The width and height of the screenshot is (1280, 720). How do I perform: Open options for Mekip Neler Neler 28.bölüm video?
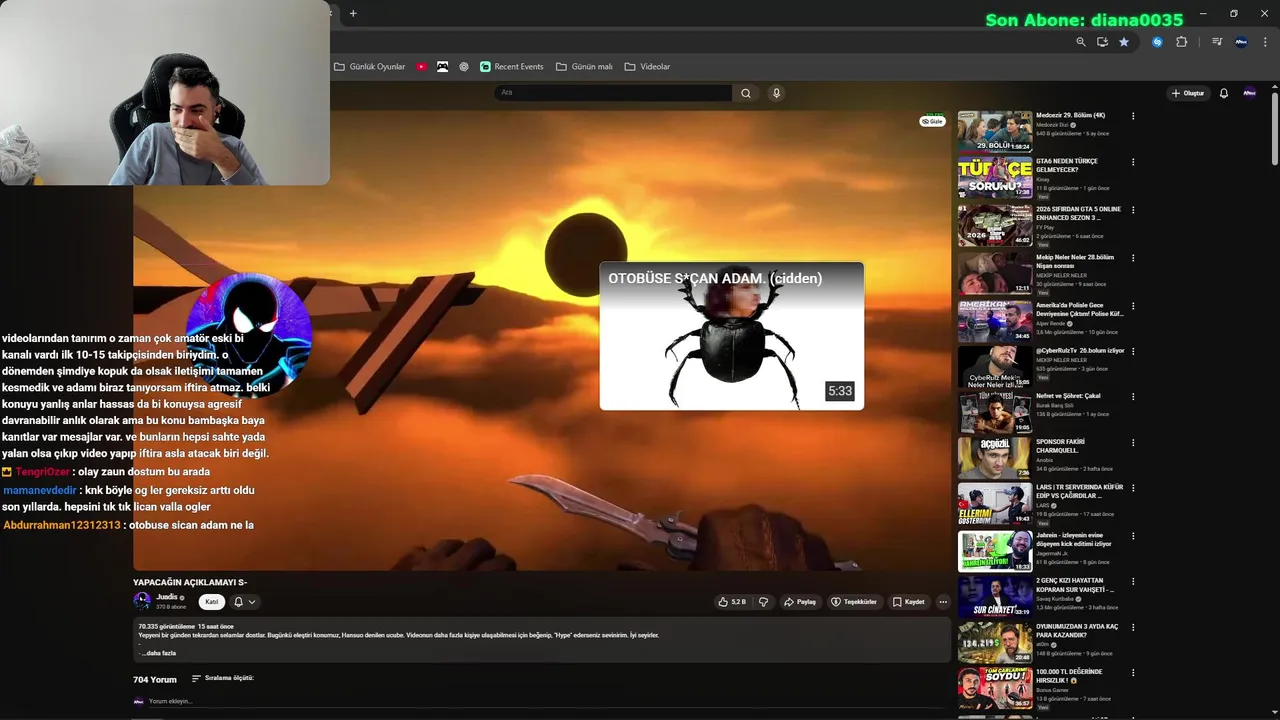[1133, 258]
